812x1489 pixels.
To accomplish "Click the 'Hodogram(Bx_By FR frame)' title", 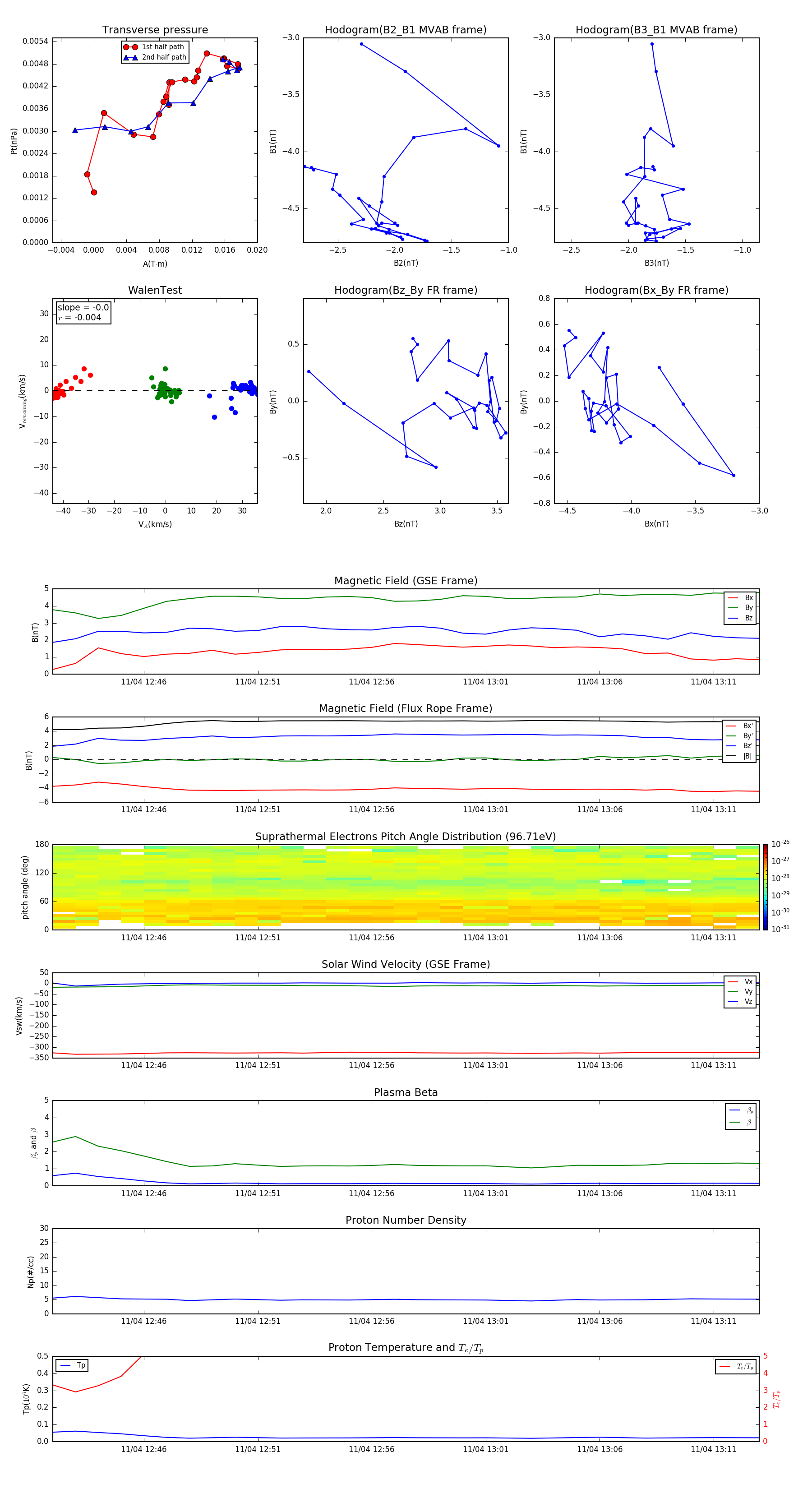I will tap(656, 290).
